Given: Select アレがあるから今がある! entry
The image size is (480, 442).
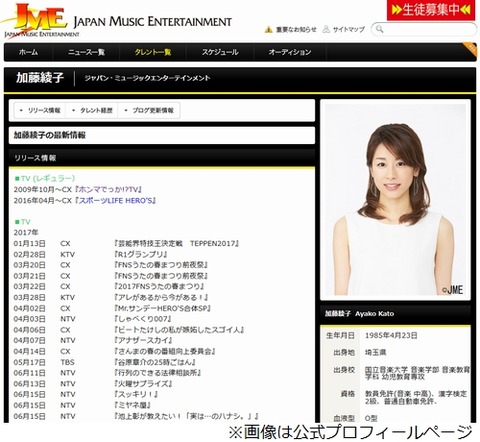Looking at the screenshot, I should tap(161, 297).
